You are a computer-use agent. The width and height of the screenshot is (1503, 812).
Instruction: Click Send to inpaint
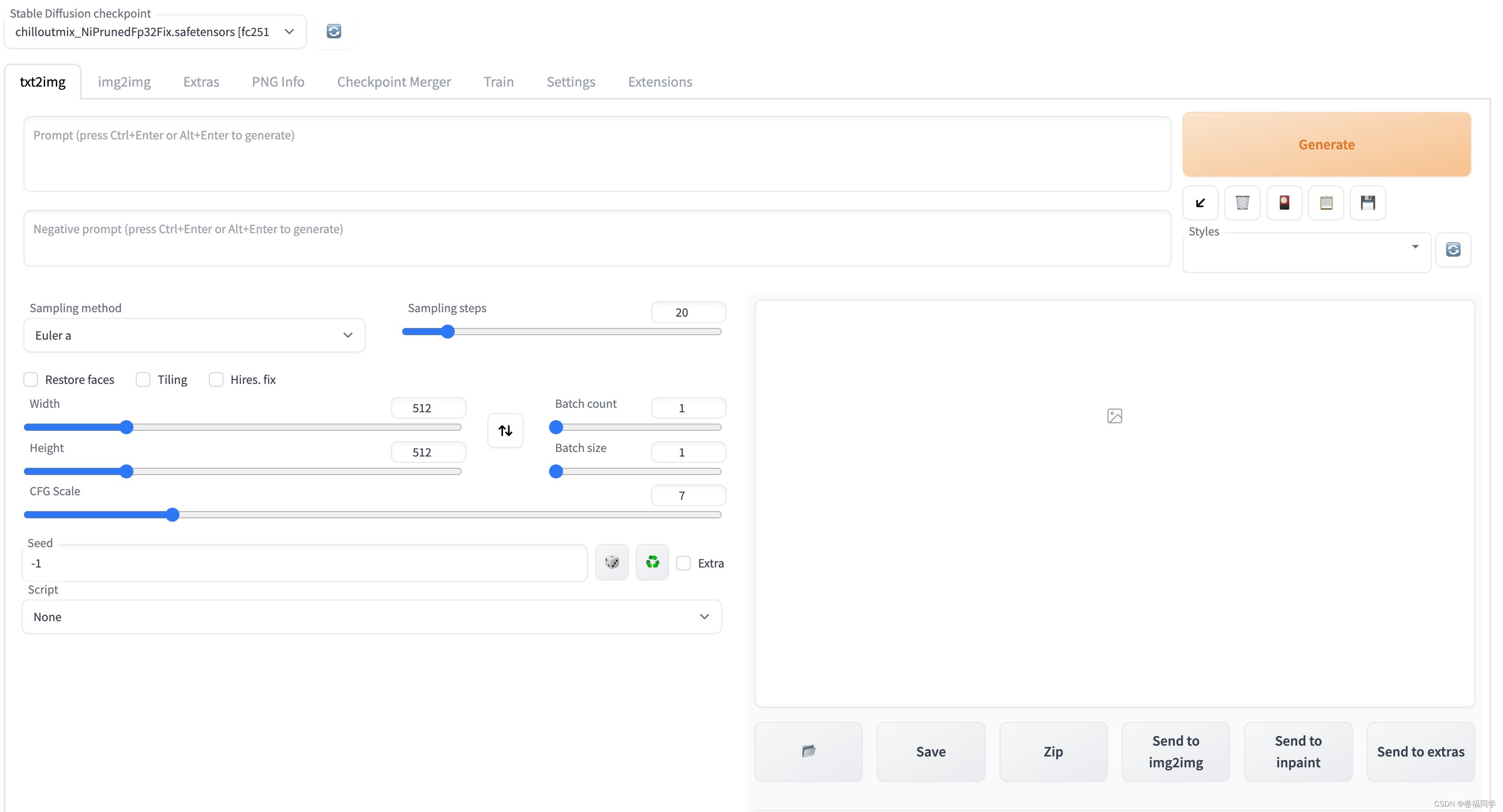1298,752
